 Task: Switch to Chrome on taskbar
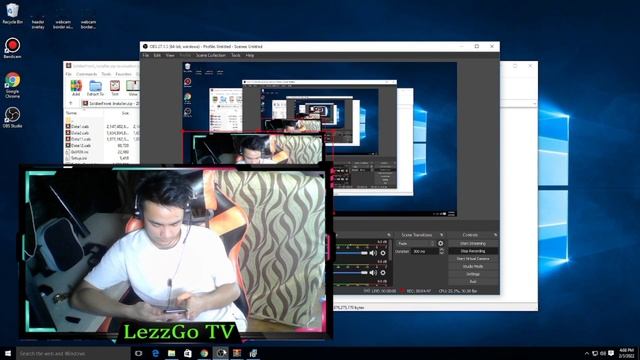(204, 353)
